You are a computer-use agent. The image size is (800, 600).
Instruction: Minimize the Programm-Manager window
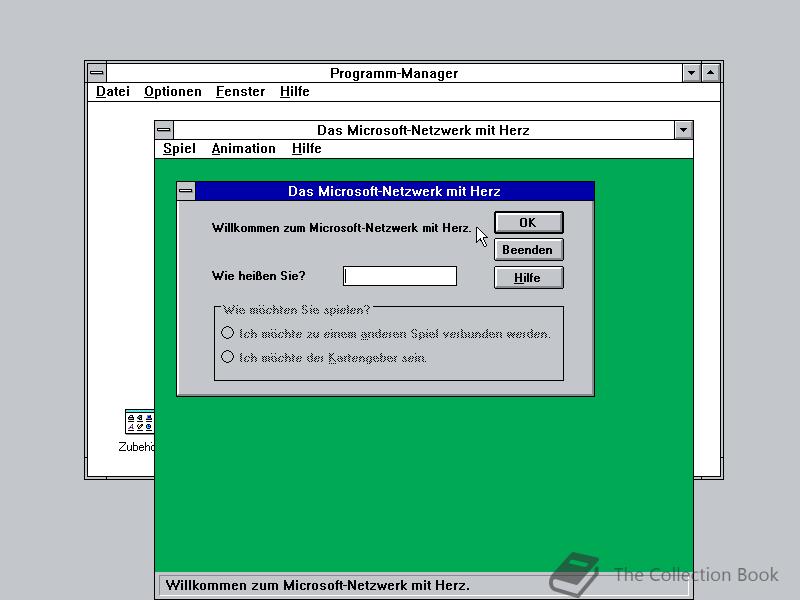[x=691, y=73]
